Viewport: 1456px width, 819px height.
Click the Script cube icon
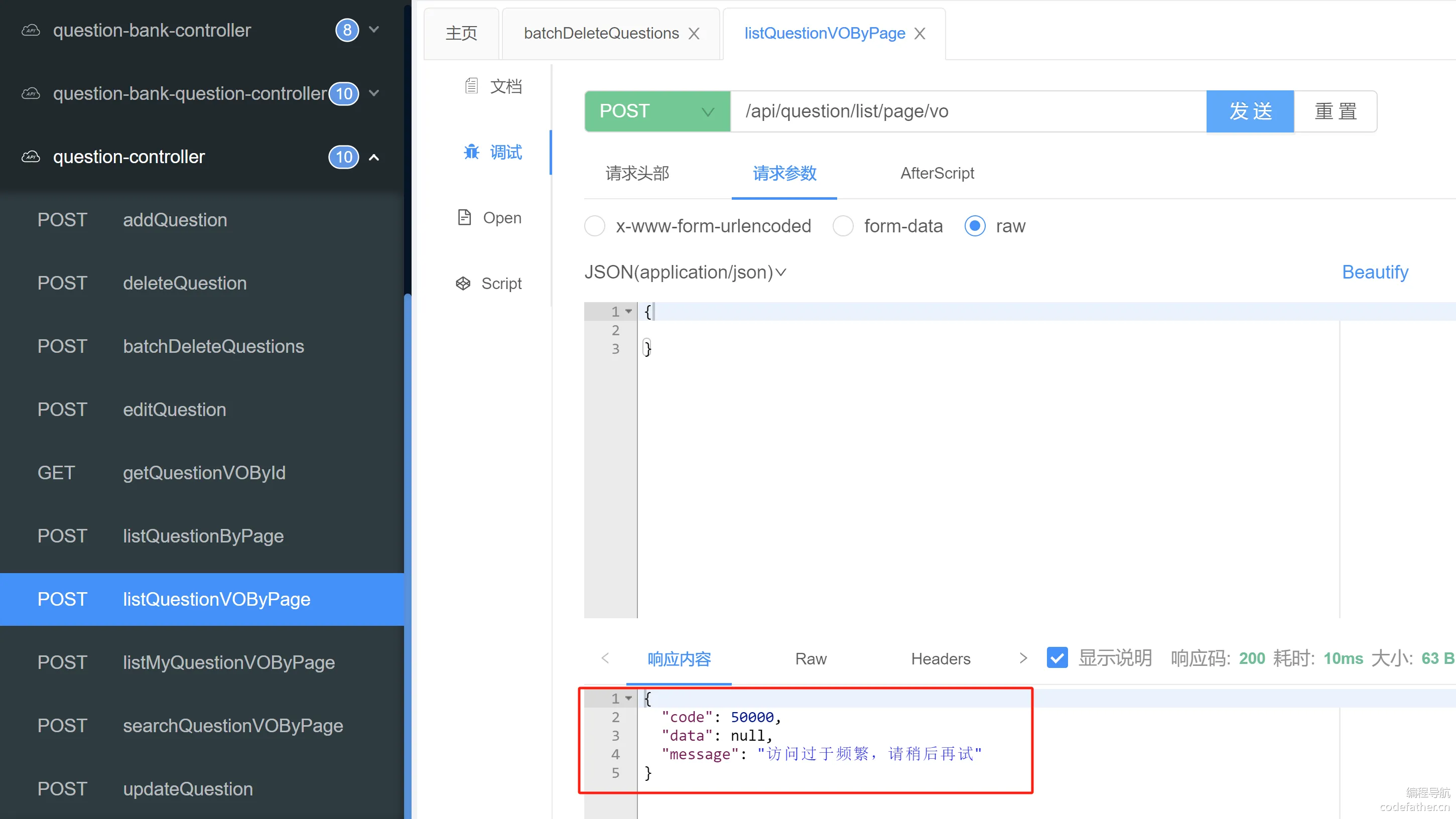click(463, 283)
